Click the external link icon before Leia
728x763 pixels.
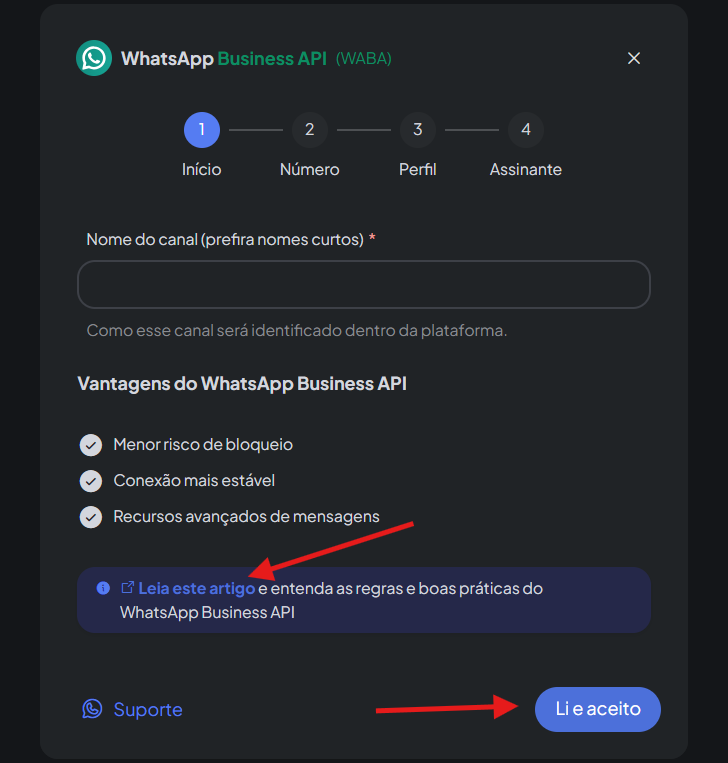[x=127, y=588]
